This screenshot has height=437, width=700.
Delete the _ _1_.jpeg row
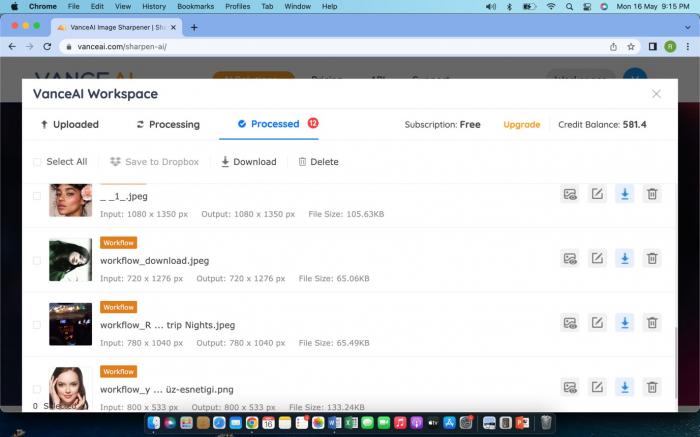pyautogui.click(x=652, y=194)
